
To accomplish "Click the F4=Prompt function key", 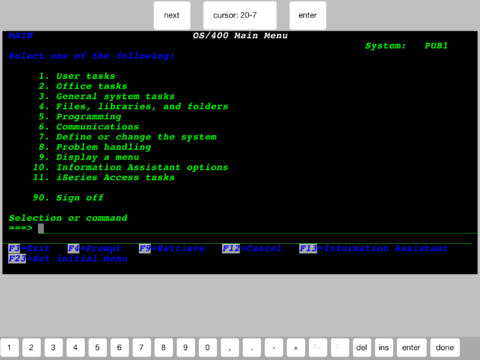I will (x=94, y=248).
